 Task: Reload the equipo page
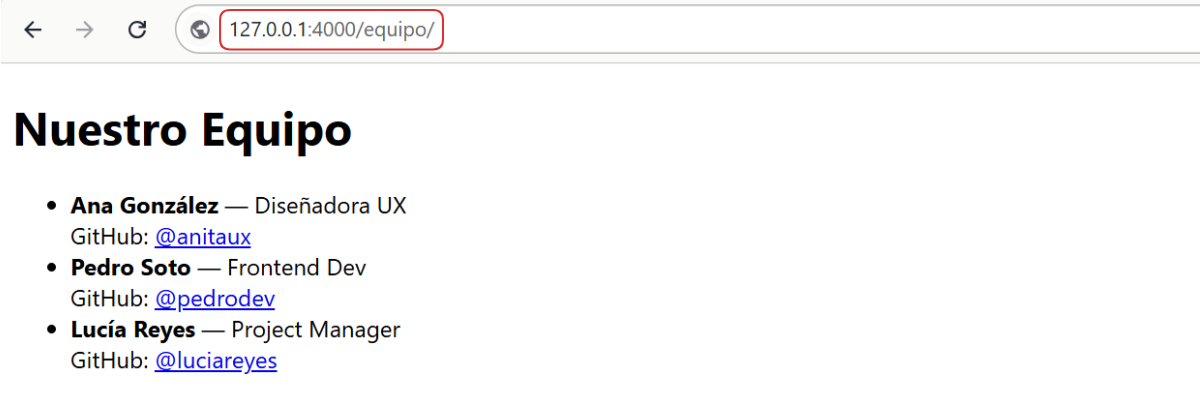point(138,30)
